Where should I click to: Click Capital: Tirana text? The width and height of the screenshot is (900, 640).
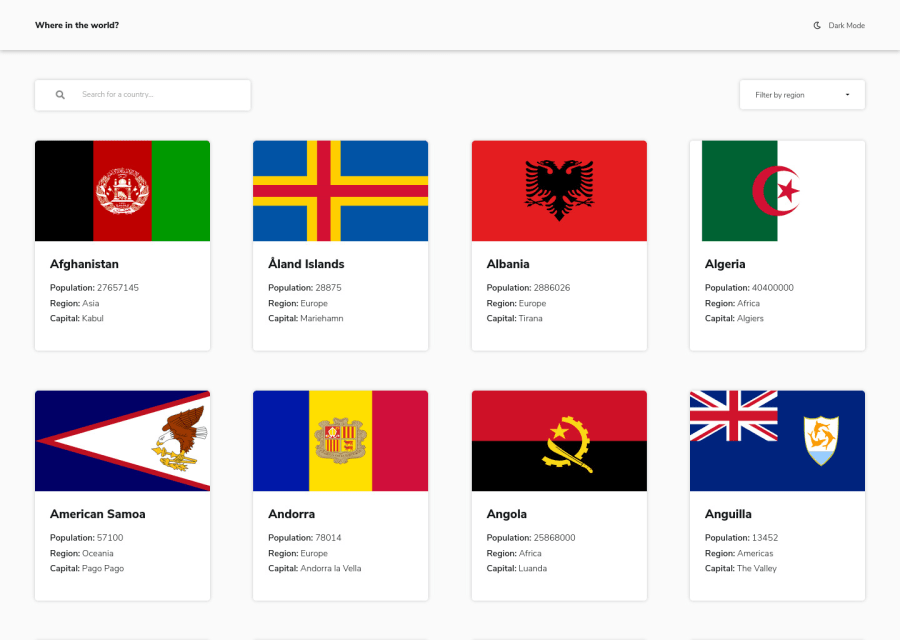(x=514, y=318)
